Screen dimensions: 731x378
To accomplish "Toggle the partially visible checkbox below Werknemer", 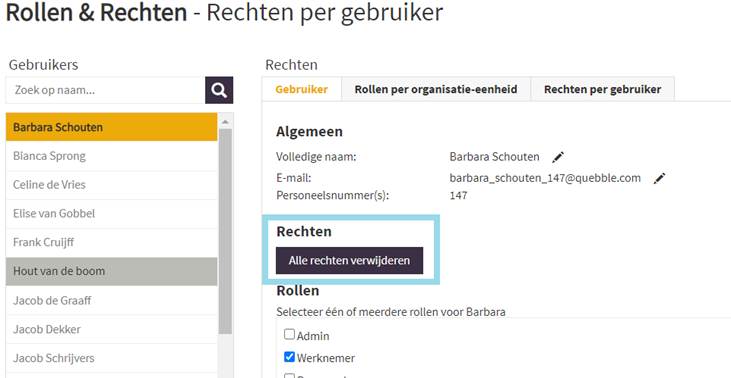I will click(290, 376).
